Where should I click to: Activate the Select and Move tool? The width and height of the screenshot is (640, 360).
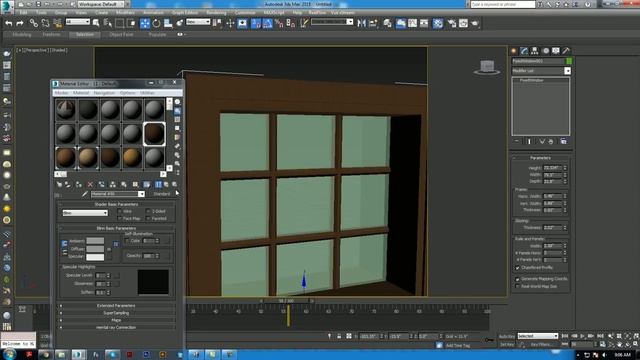point(145,23)
